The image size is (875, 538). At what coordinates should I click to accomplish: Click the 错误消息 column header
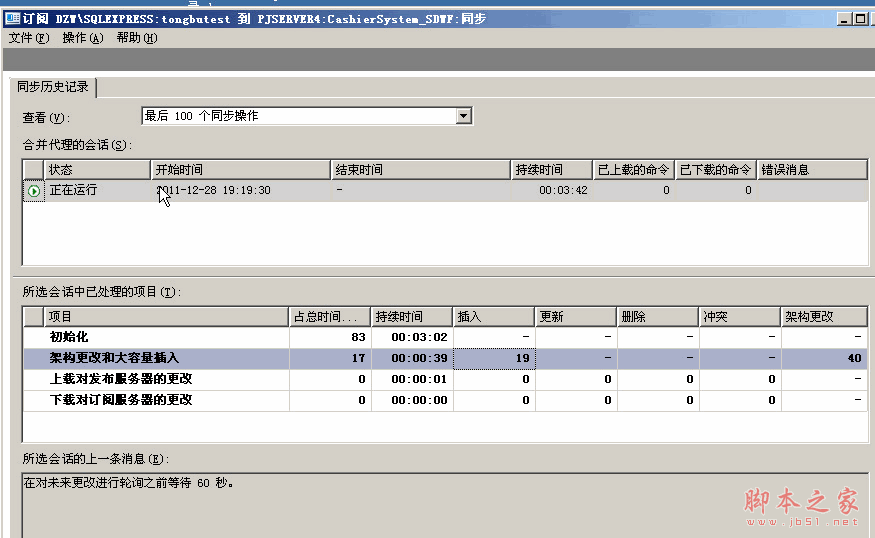812,170
